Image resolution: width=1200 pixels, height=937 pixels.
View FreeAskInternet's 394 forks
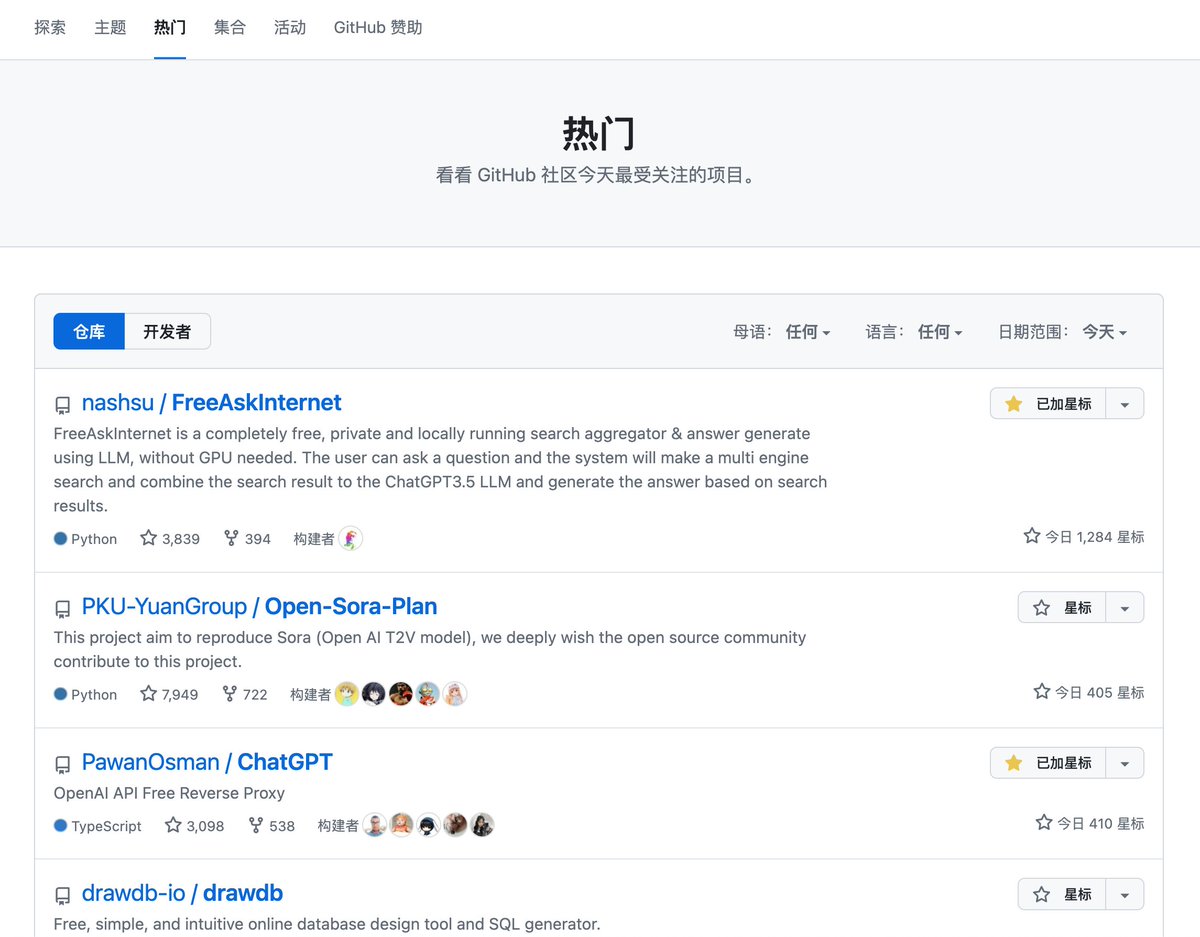(x=247, y=538)
